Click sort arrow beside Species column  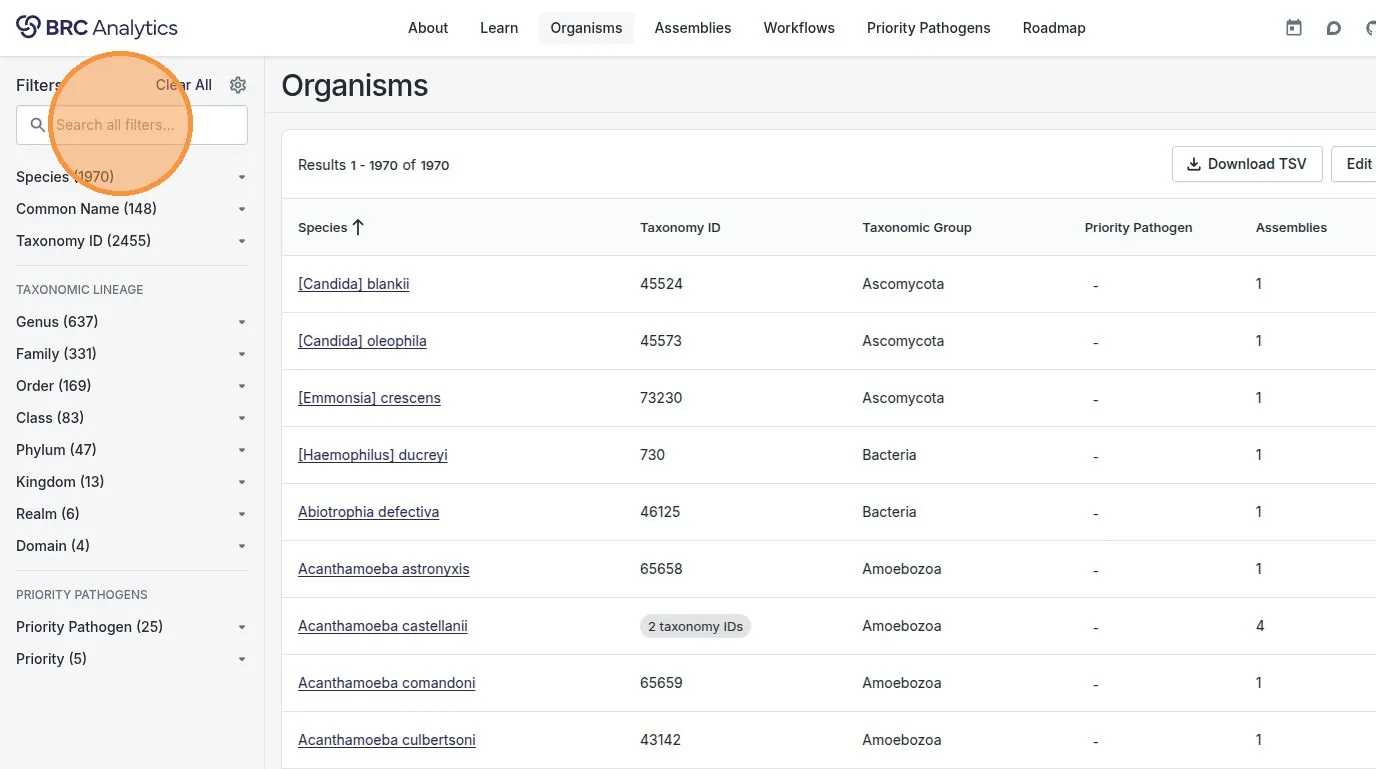pos(358,227)
